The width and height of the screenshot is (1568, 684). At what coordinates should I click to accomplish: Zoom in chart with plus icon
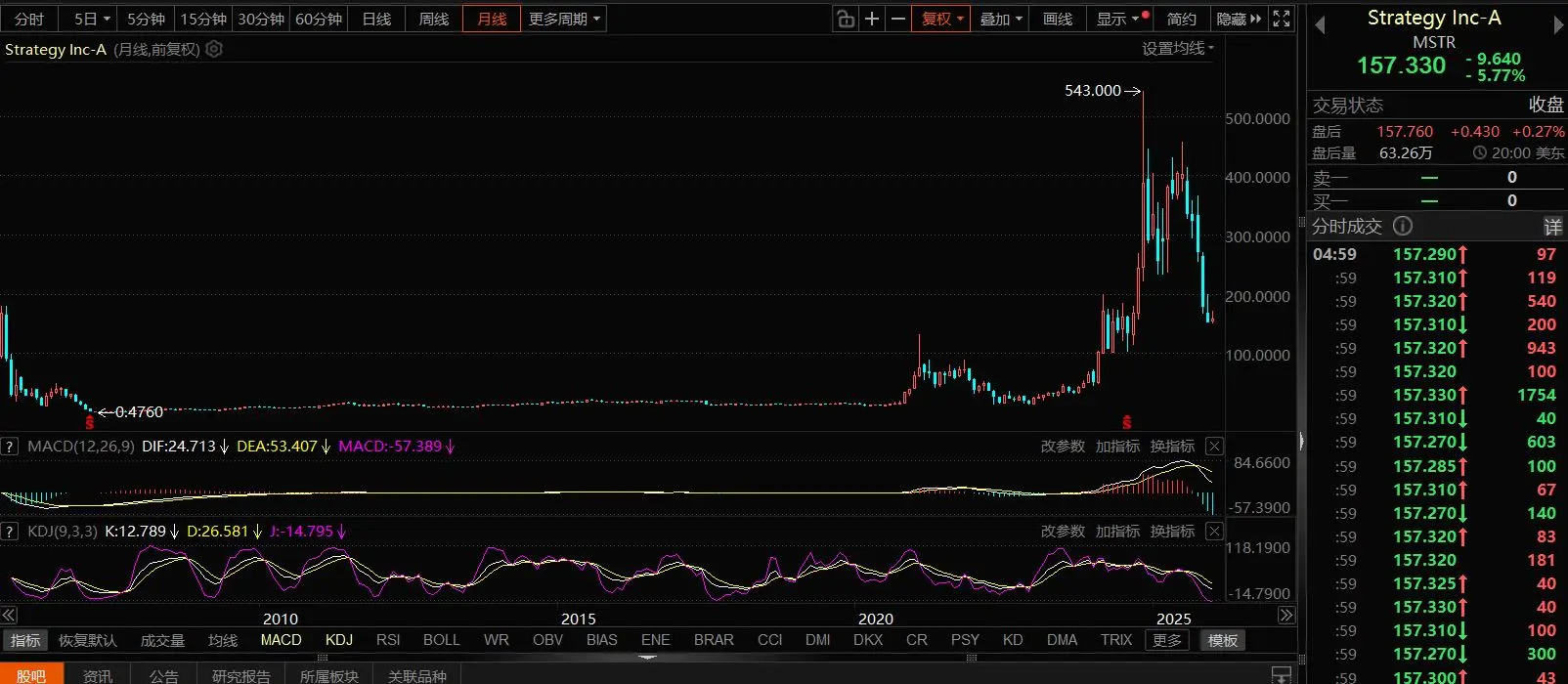pos(872,19)
